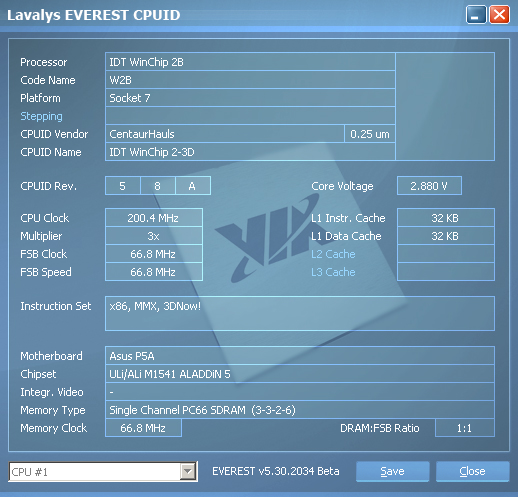Click the FSB Speed '66.8 MHz' value
Image resolution: width=518 pixels, height=497 pixels.
(154, 272)
